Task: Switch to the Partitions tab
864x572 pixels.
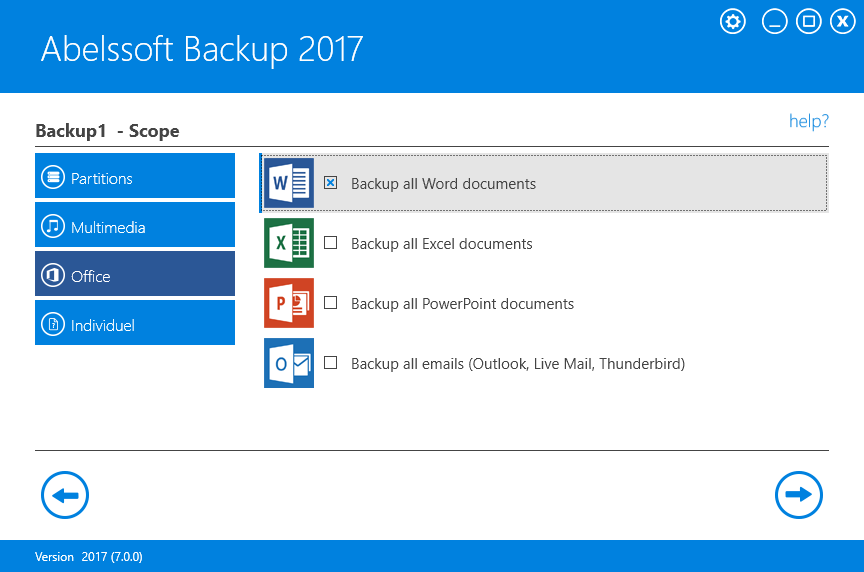Action: tap(135, 178)
